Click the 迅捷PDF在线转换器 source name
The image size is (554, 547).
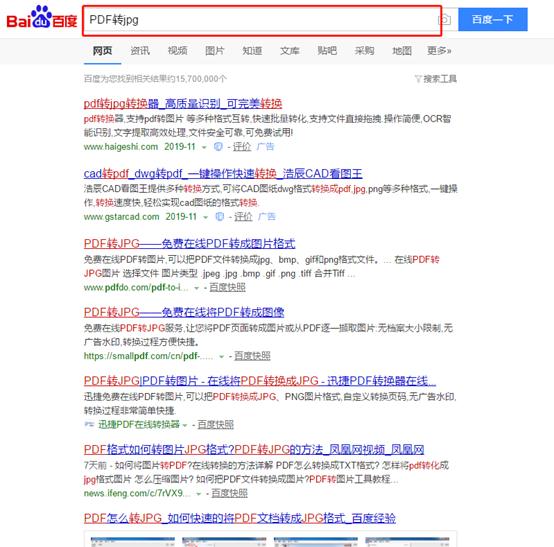(139, 425)
